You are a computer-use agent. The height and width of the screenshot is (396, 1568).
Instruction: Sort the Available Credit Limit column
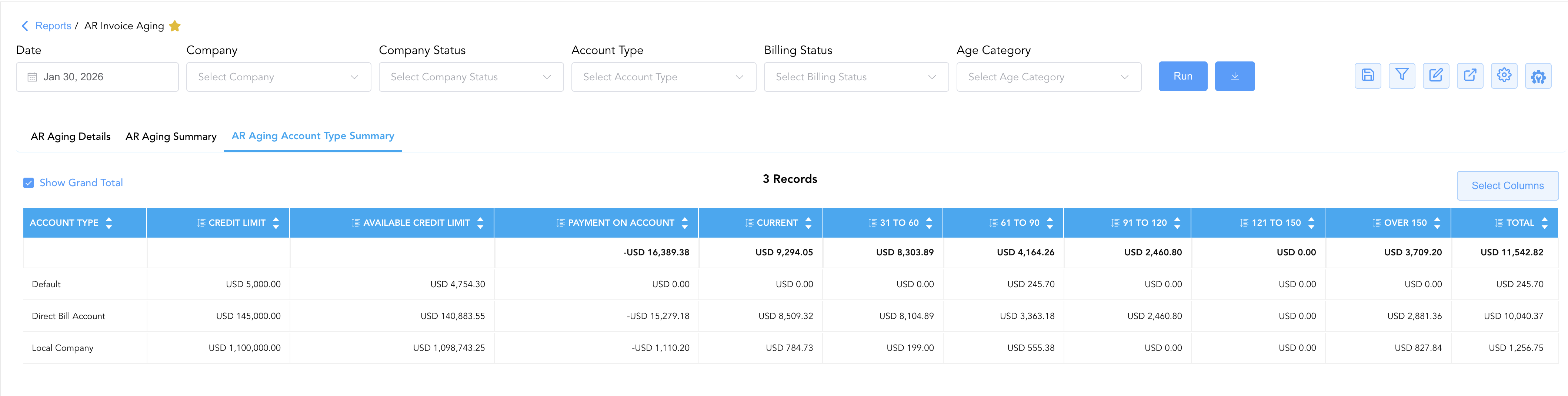pyautogui.click(x=480, y=223)
